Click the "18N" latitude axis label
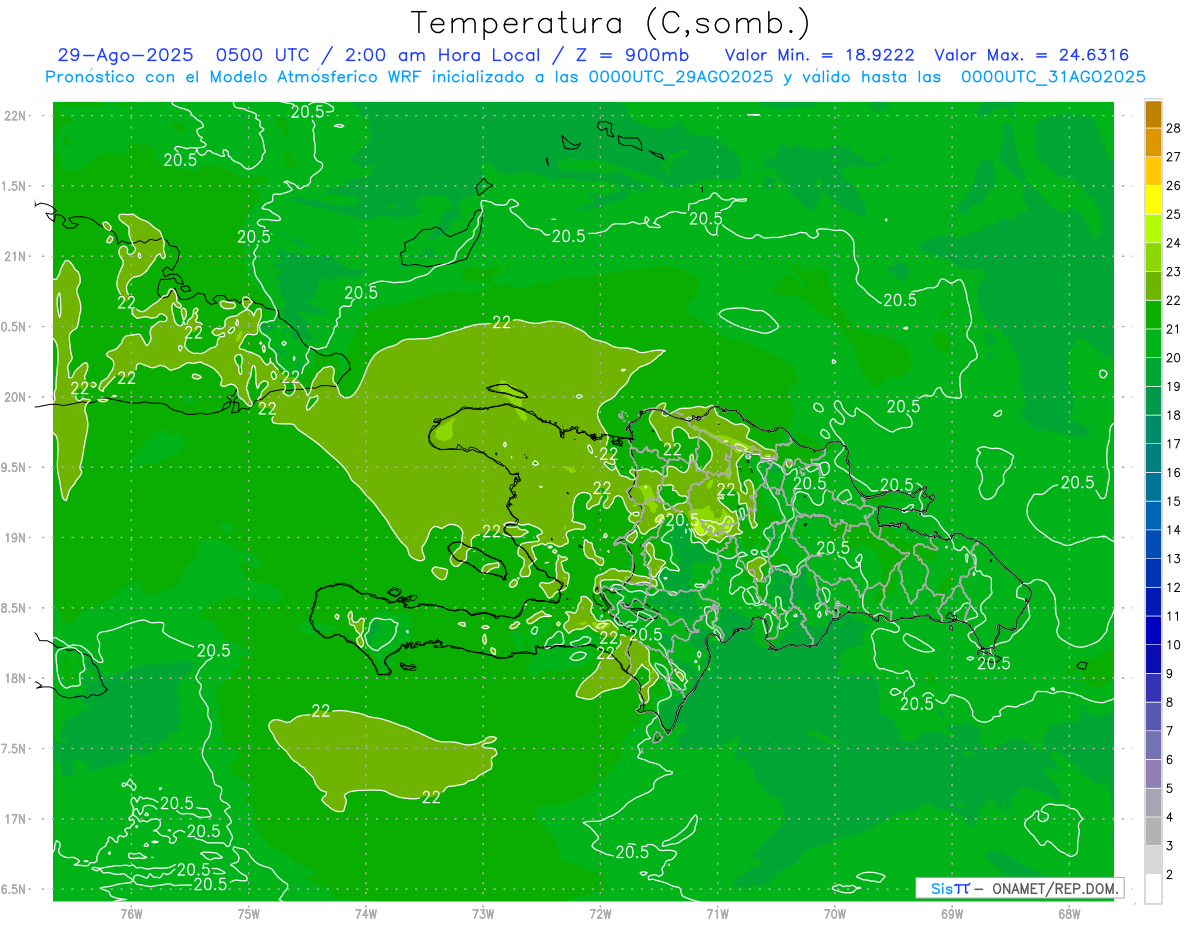 click(14, 678)
